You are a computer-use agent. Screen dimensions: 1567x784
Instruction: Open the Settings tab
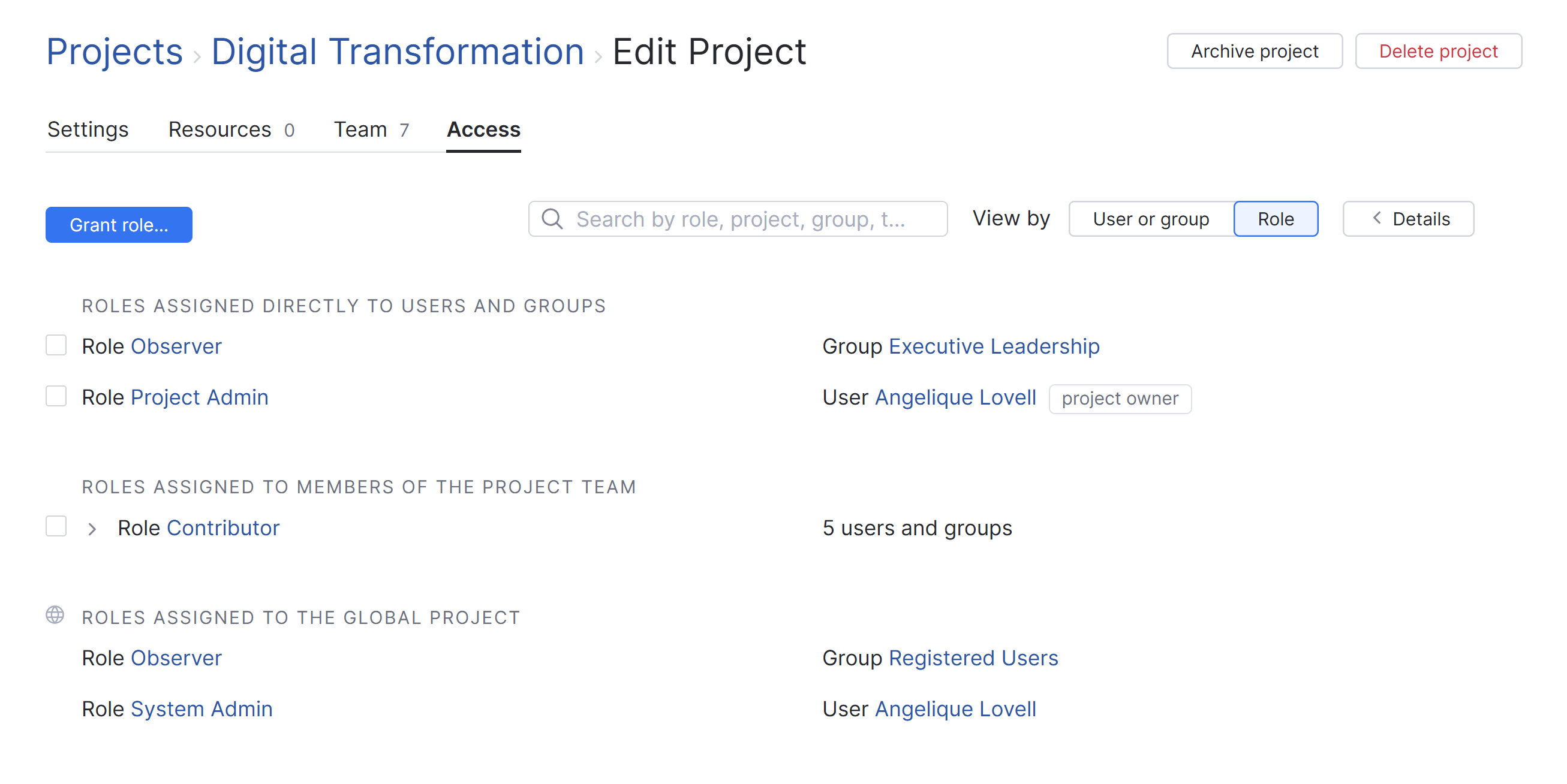coord(88,129)
